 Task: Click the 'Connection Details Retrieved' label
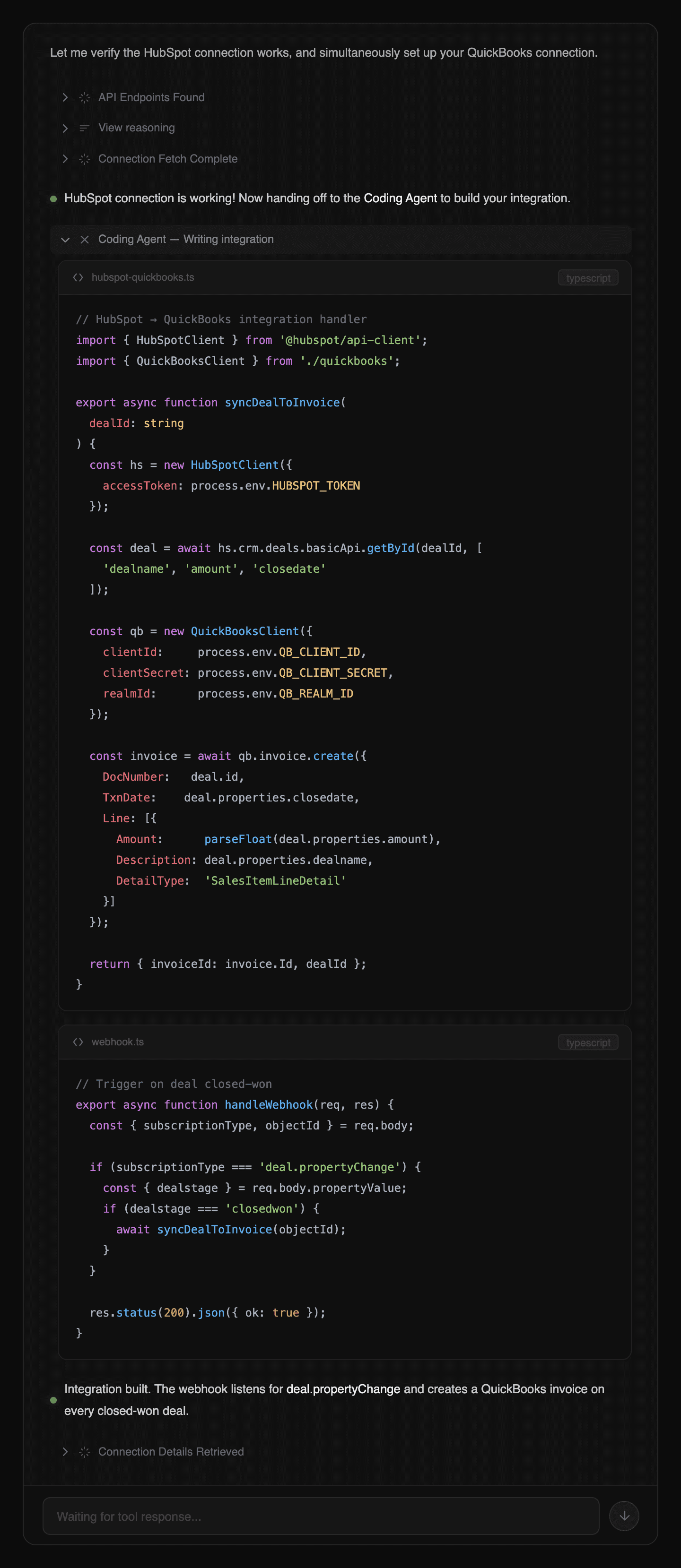[x=171, y=1452]
